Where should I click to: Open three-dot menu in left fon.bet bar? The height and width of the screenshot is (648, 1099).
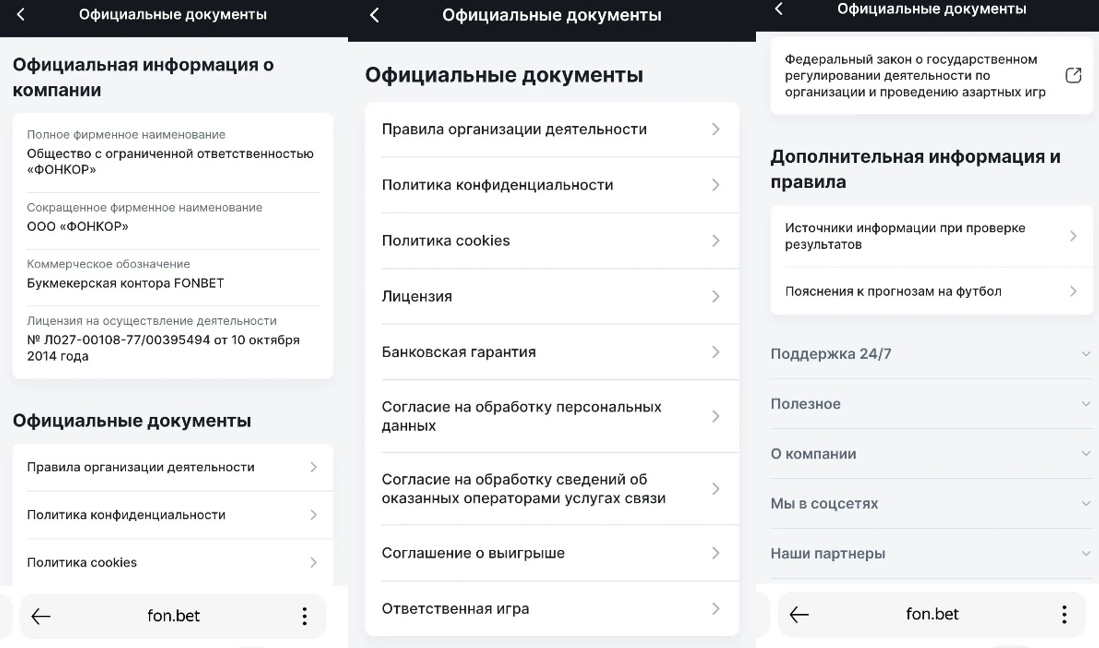304,616
